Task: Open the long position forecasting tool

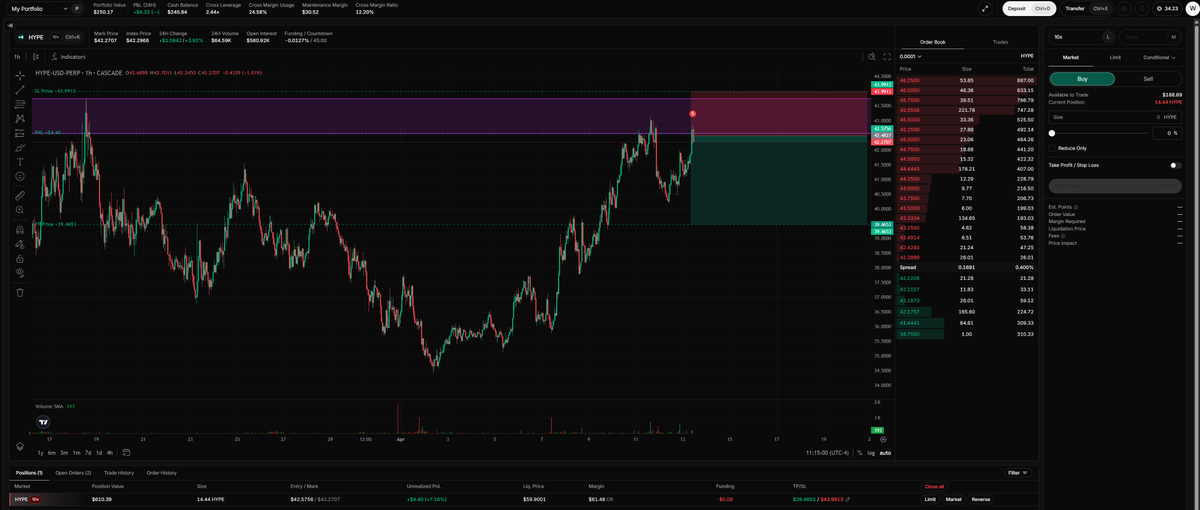Action: click(x=20, y=133)
